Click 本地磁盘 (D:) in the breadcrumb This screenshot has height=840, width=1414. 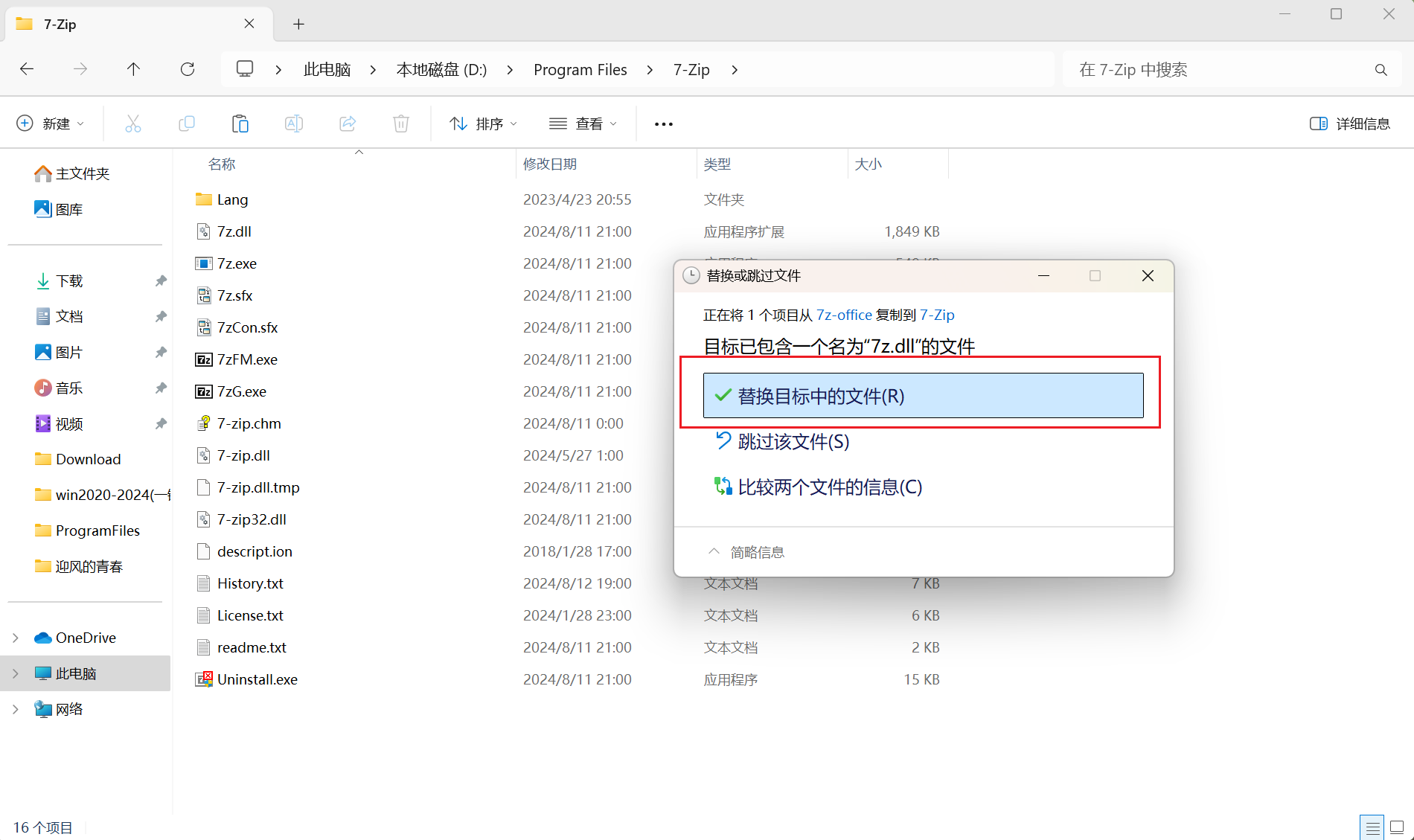pyautogui.click(x=441, y=70)
